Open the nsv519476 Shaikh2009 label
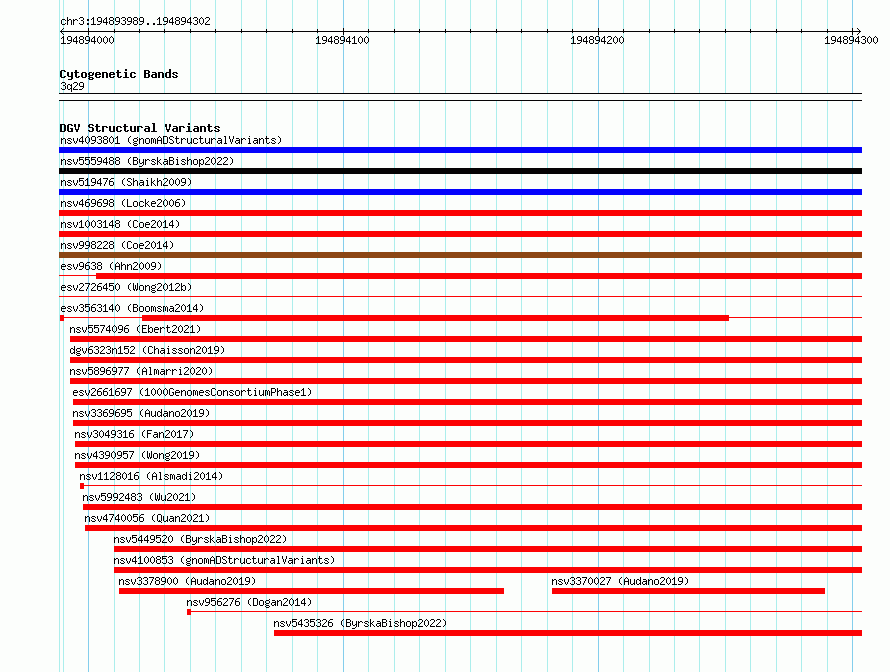 [126, 182]
